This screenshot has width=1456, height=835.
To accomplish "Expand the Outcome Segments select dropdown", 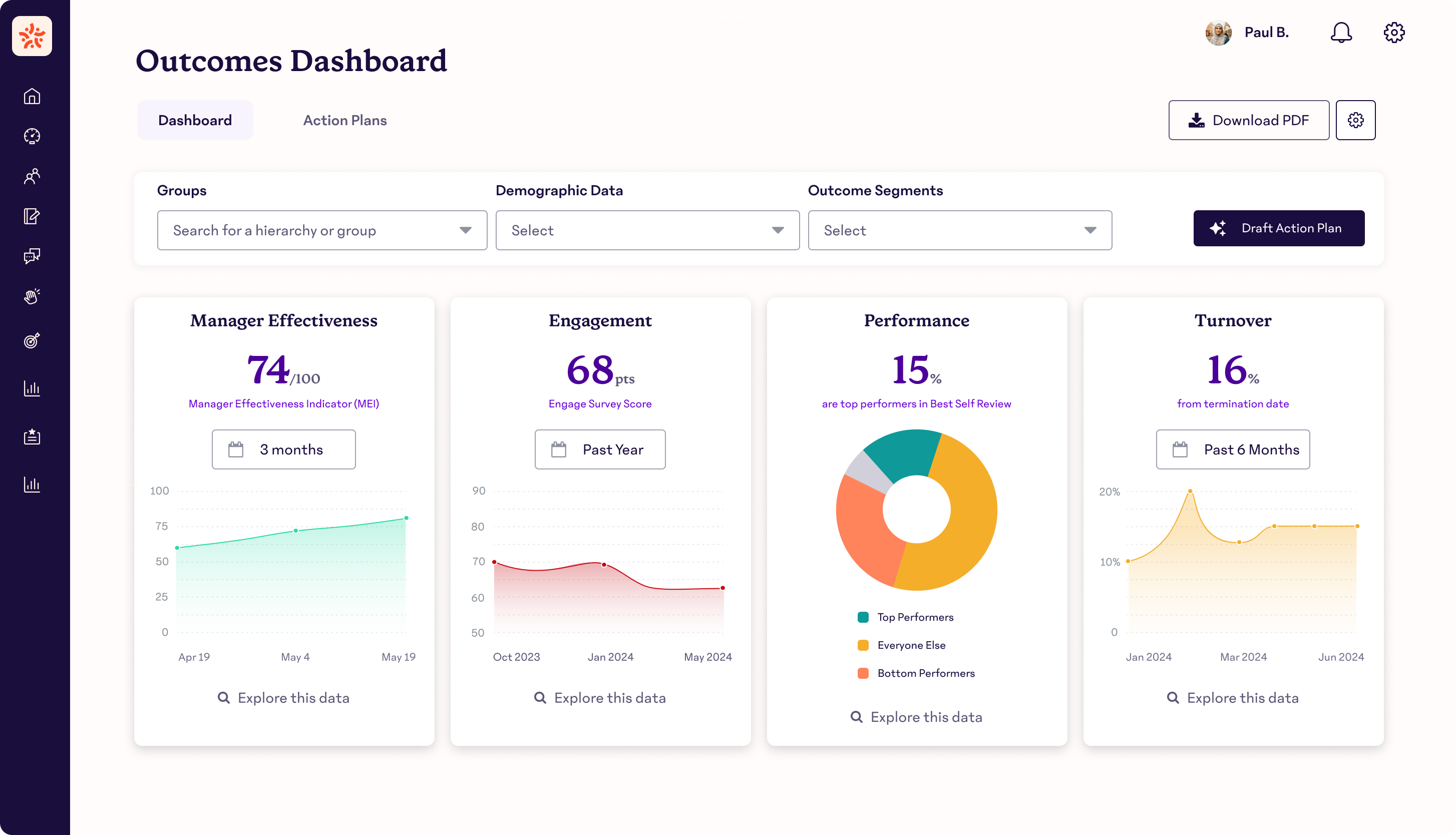I will tap(959, 230).
